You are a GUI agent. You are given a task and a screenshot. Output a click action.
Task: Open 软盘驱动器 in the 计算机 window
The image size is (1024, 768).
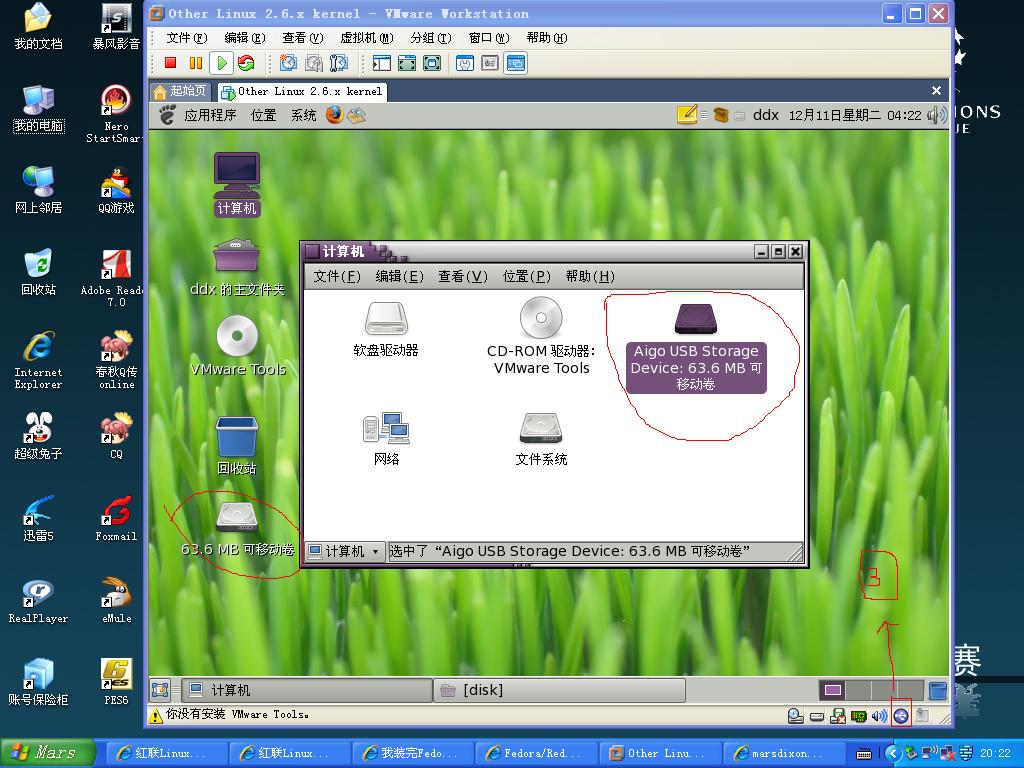click(x=386, y=320)
